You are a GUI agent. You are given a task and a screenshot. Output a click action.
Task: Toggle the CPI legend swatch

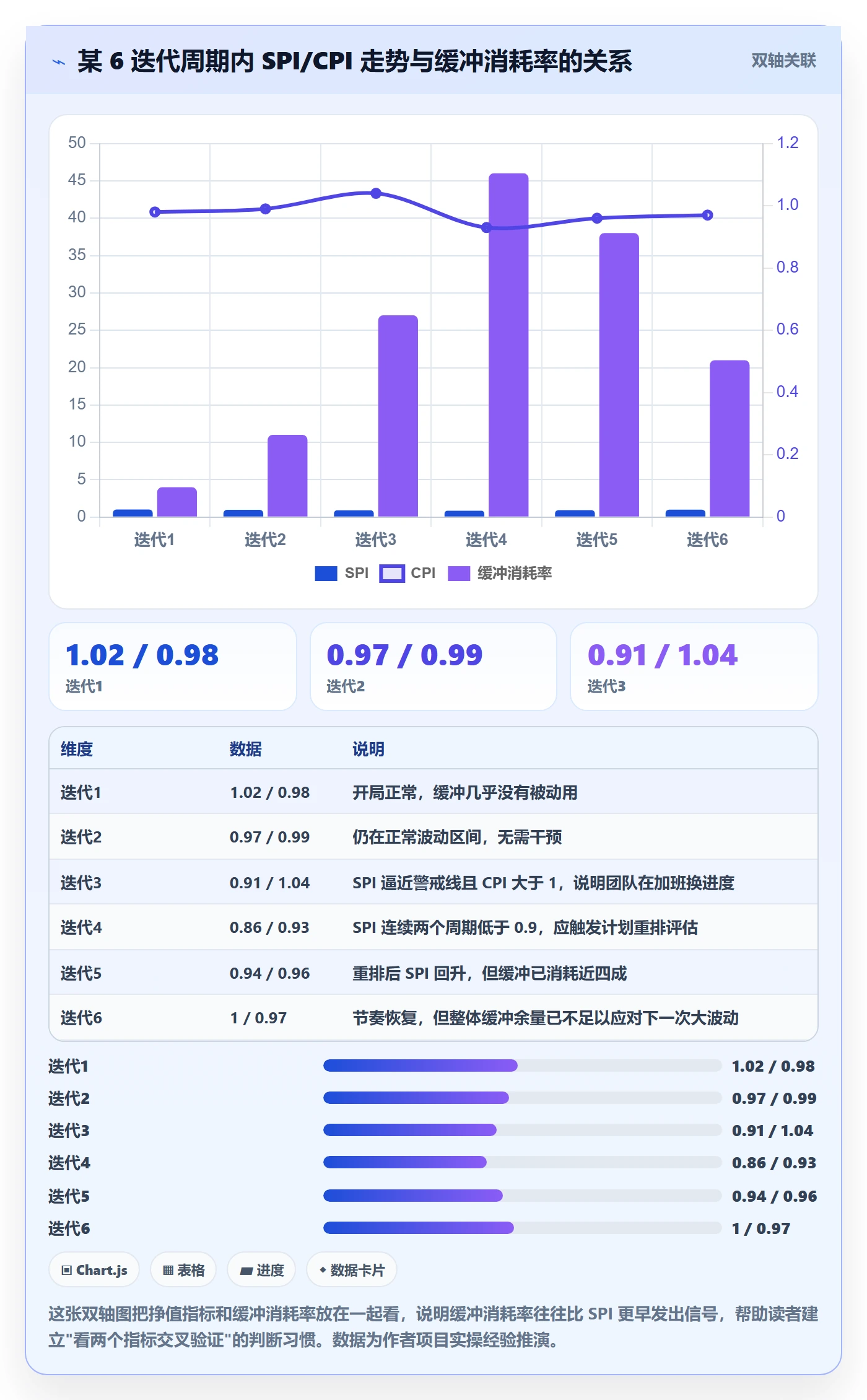tap(392, 574)
